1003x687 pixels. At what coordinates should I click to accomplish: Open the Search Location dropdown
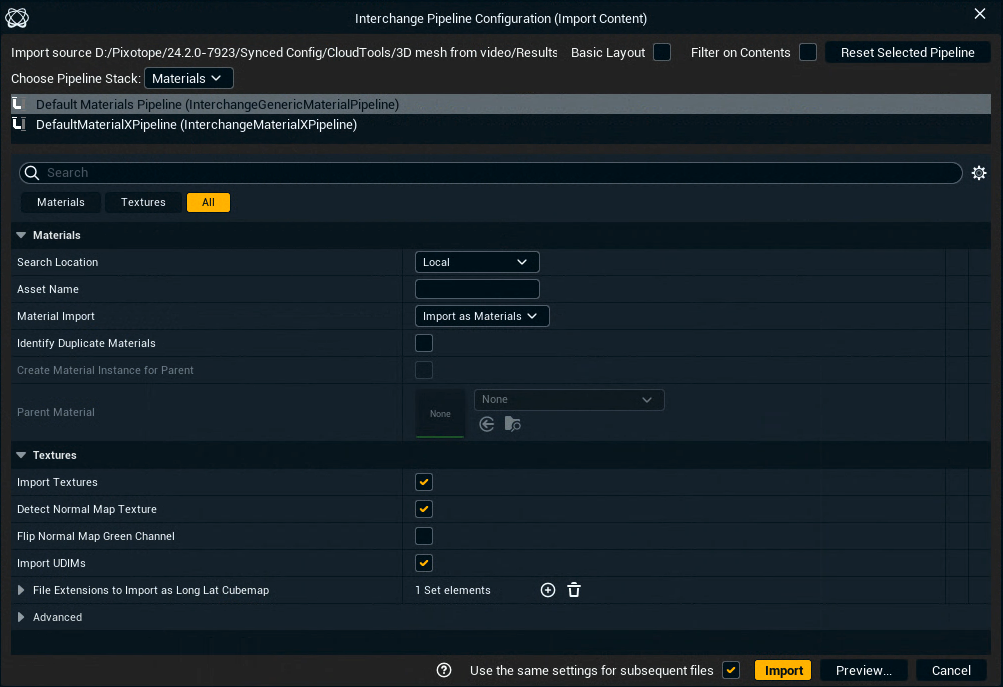point(477,262)
